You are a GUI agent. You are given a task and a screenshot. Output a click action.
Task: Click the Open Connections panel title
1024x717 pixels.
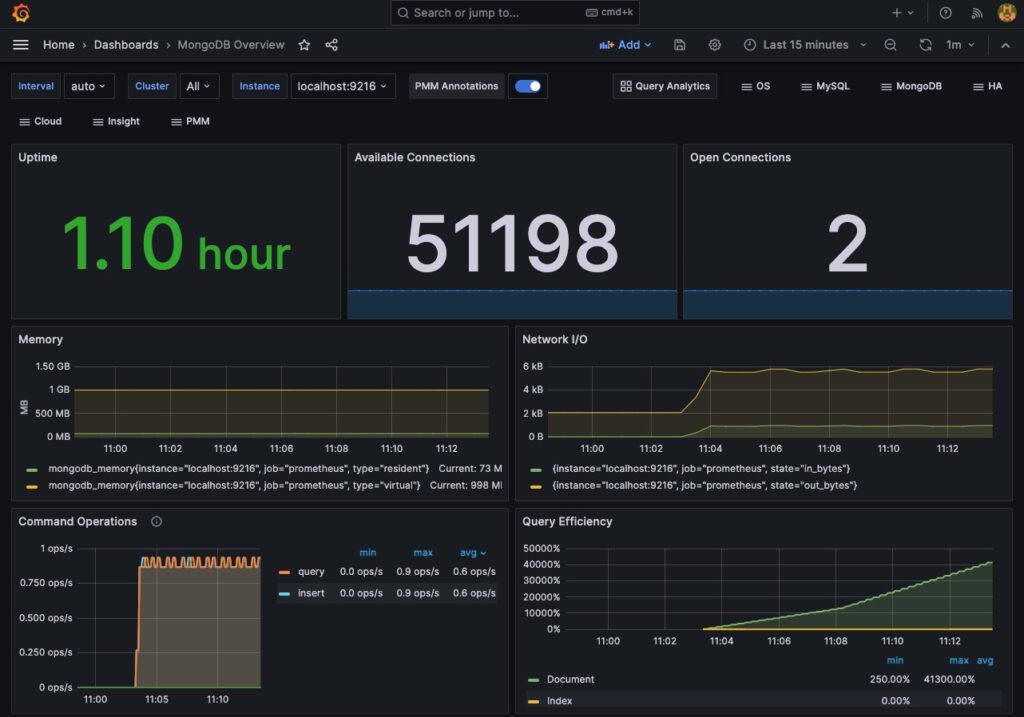741,157
